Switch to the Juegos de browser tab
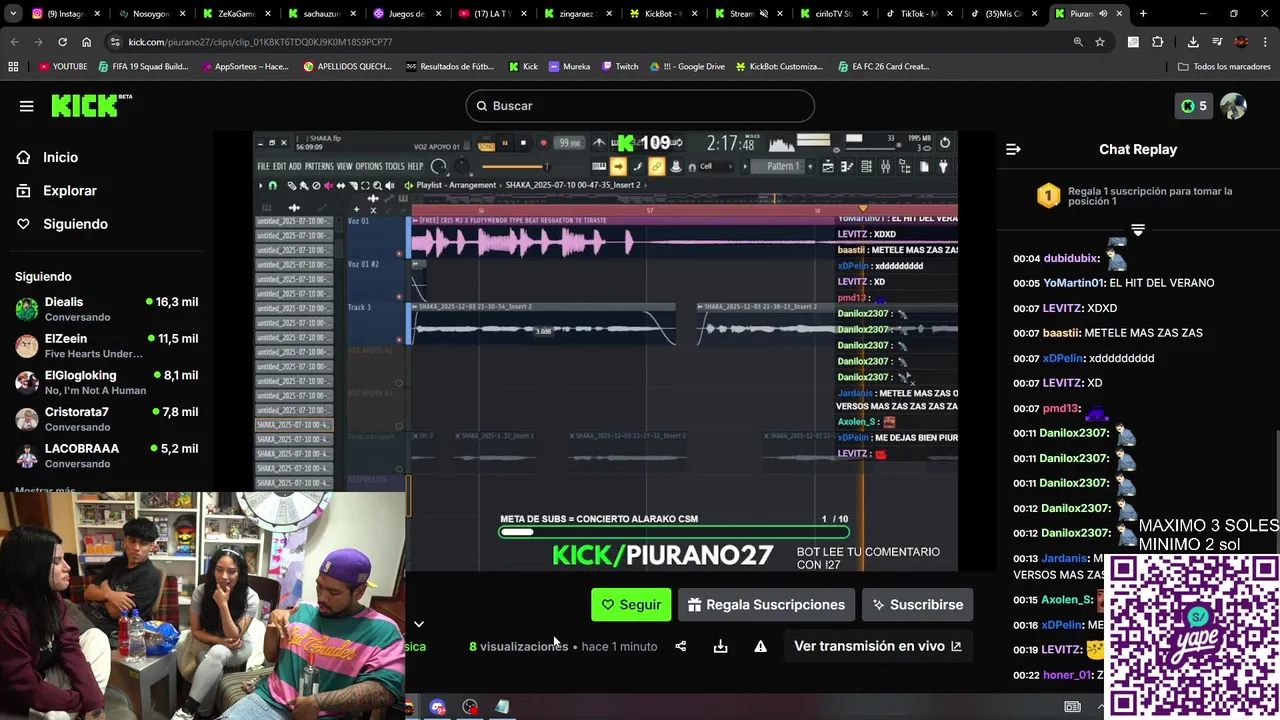The width and height of the screenshot is (1280, 720). [x=405, y=14]
